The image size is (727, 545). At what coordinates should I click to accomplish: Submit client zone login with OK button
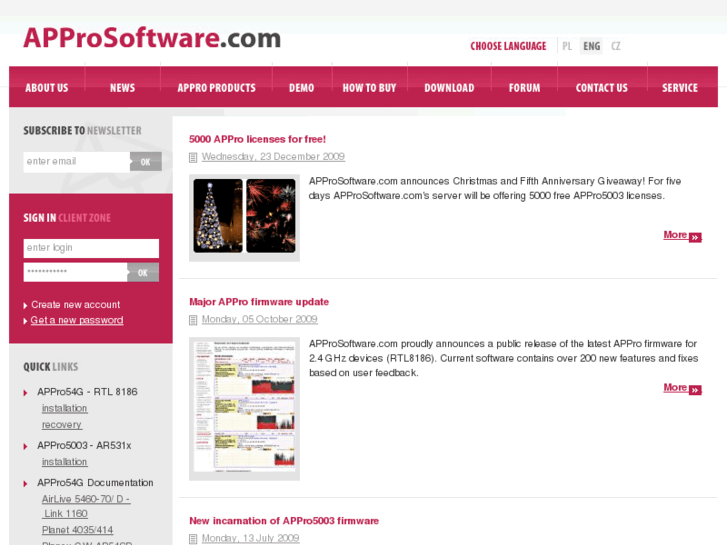[x=143, y=272]
